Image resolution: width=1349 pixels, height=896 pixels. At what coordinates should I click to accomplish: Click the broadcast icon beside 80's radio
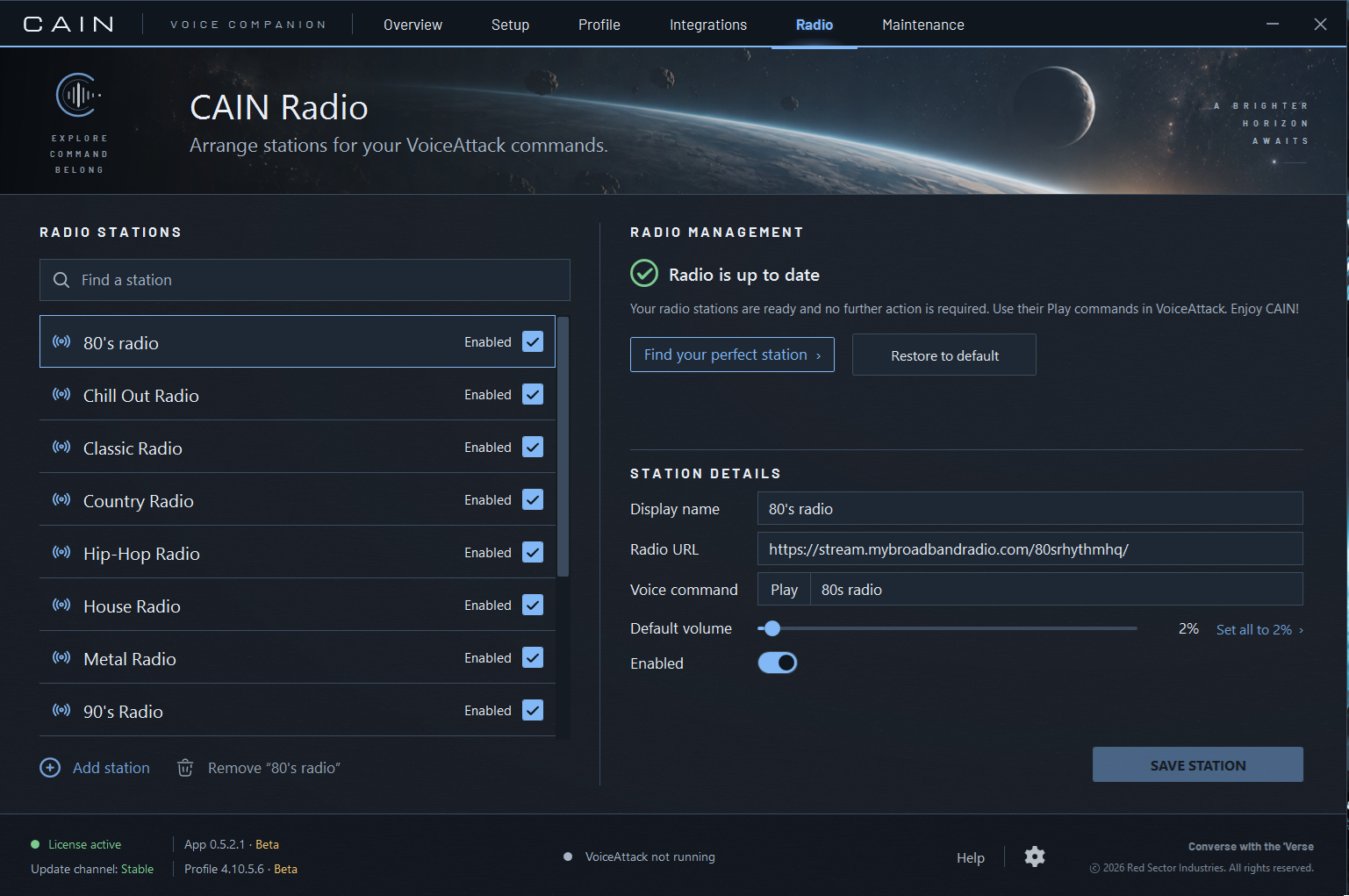[61, 341]
